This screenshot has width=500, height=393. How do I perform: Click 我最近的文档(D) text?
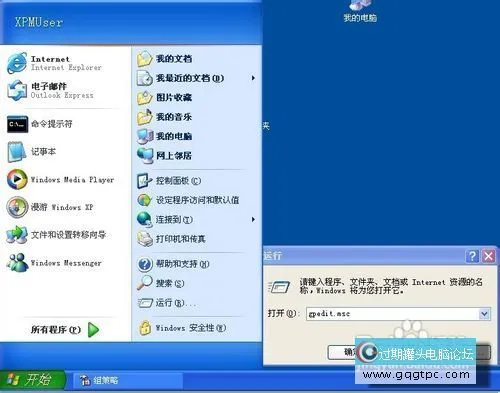coord(190,78)
